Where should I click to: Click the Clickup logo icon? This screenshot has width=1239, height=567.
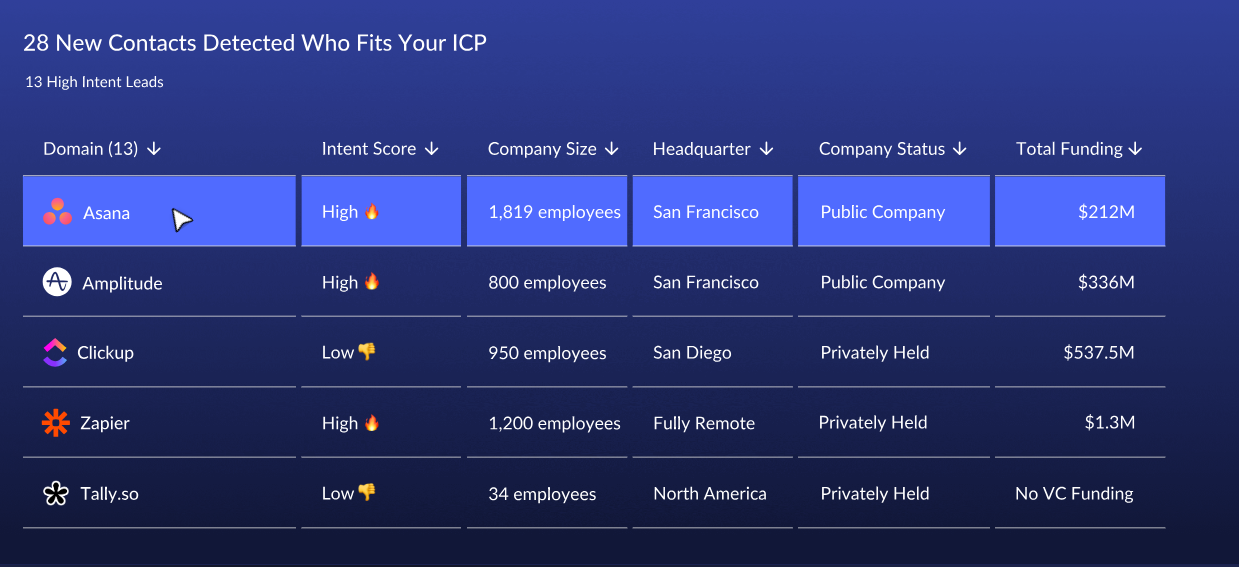55,352
